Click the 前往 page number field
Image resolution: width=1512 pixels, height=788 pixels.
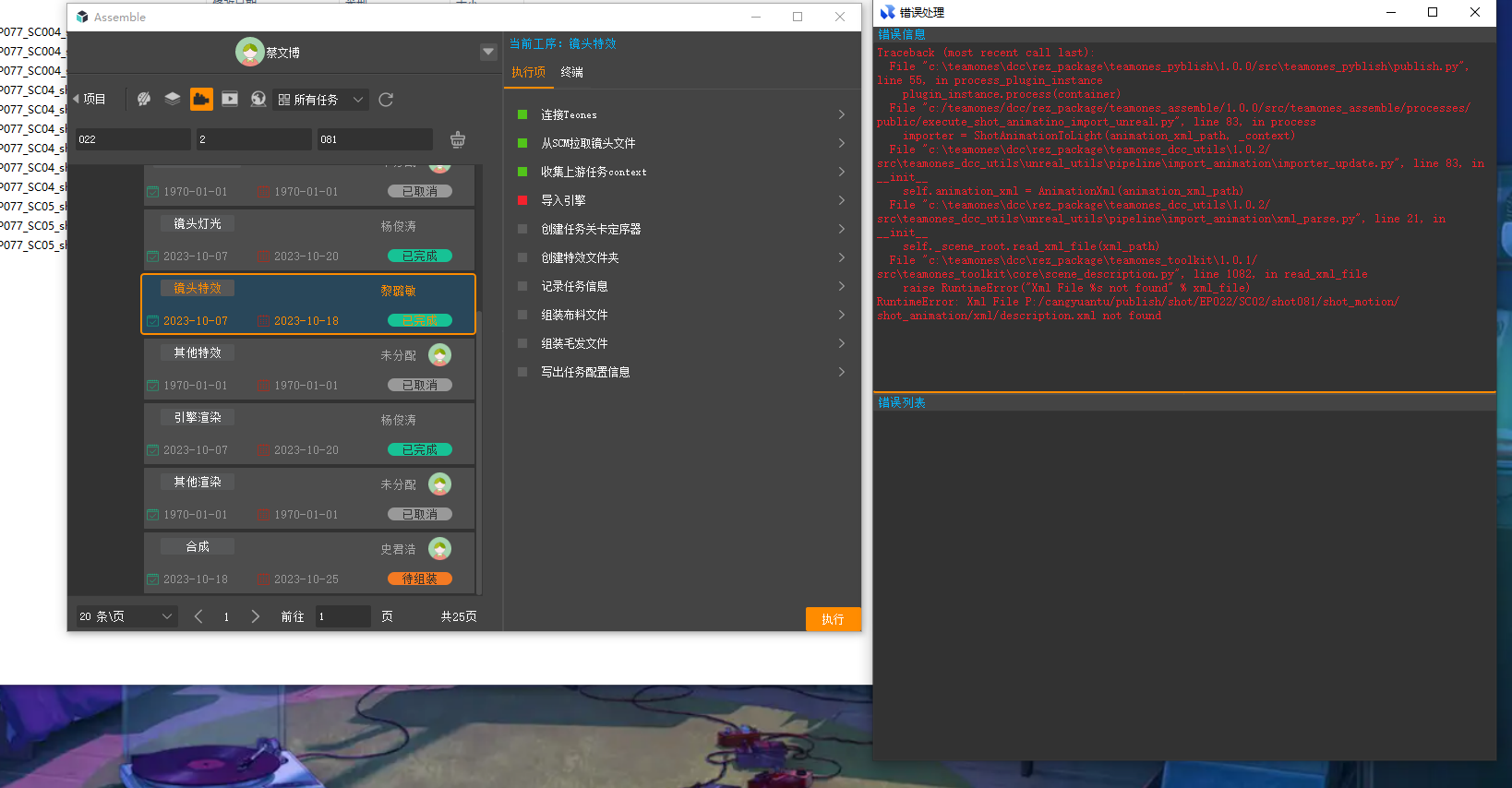click(343, 616)
